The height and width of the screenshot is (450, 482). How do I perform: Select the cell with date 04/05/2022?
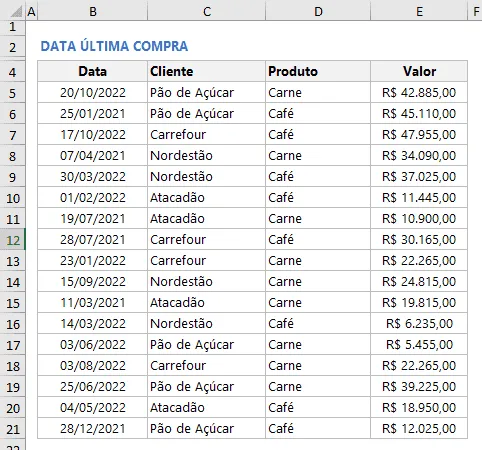92,407
